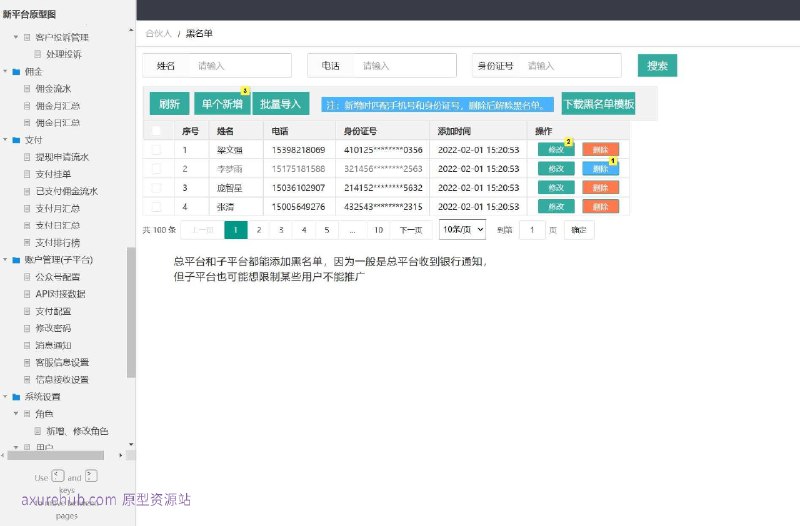Open 提现申请流水 page in sidebar
This screenshot has width=800, height=526.
(62, 157)
